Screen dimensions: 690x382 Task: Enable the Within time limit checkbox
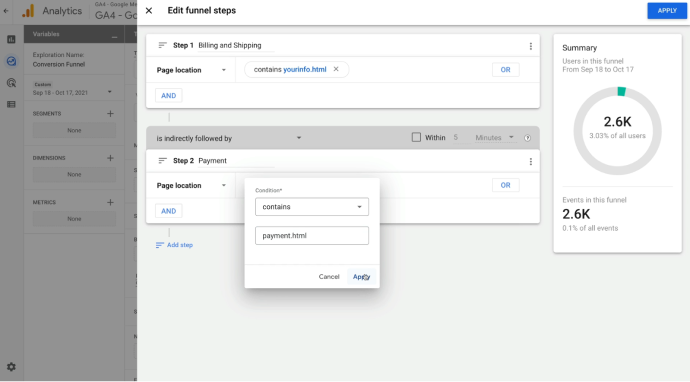416,137
